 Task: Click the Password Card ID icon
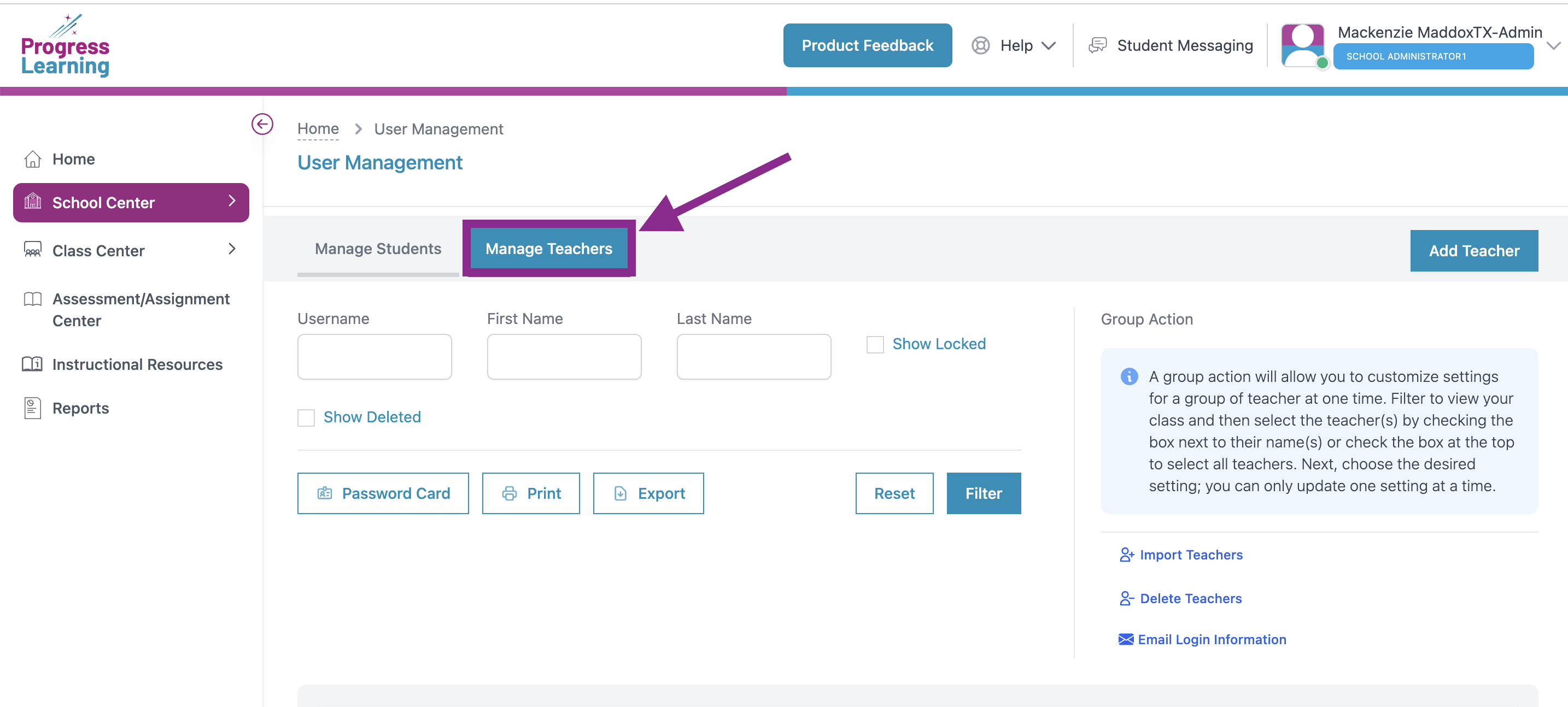[x=324, y=493]
